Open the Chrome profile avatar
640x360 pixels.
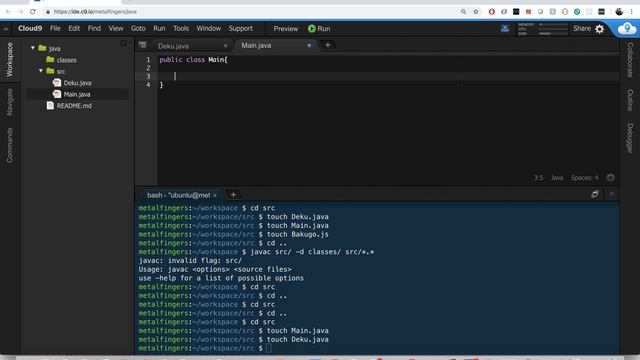point(619,11)
